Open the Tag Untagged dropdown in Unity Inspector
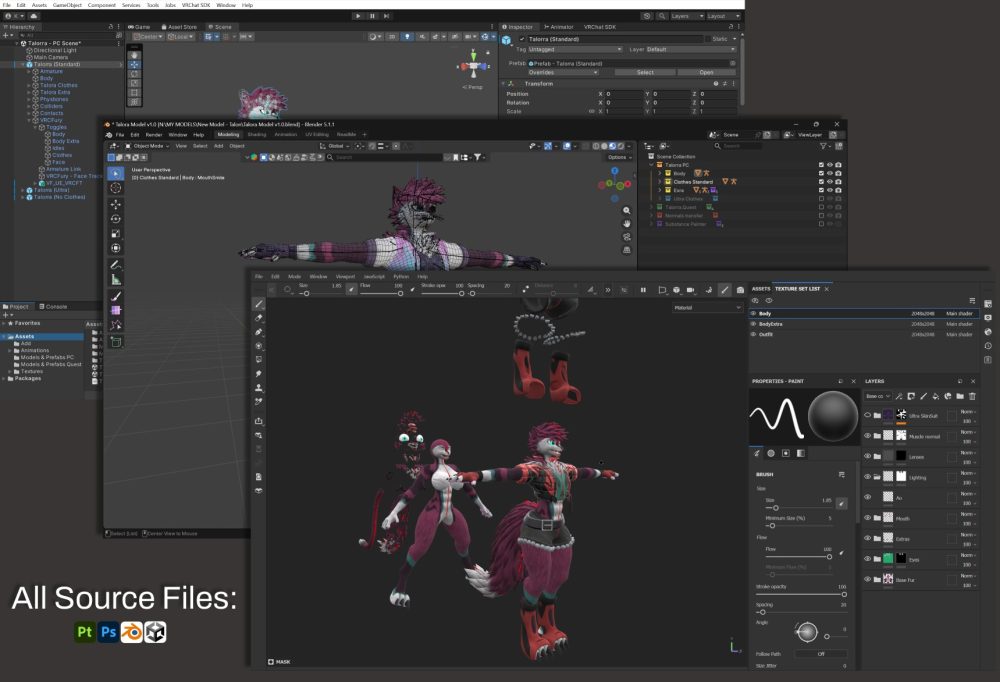Viewport: 1000px width, 682px height. click(575, 49)
